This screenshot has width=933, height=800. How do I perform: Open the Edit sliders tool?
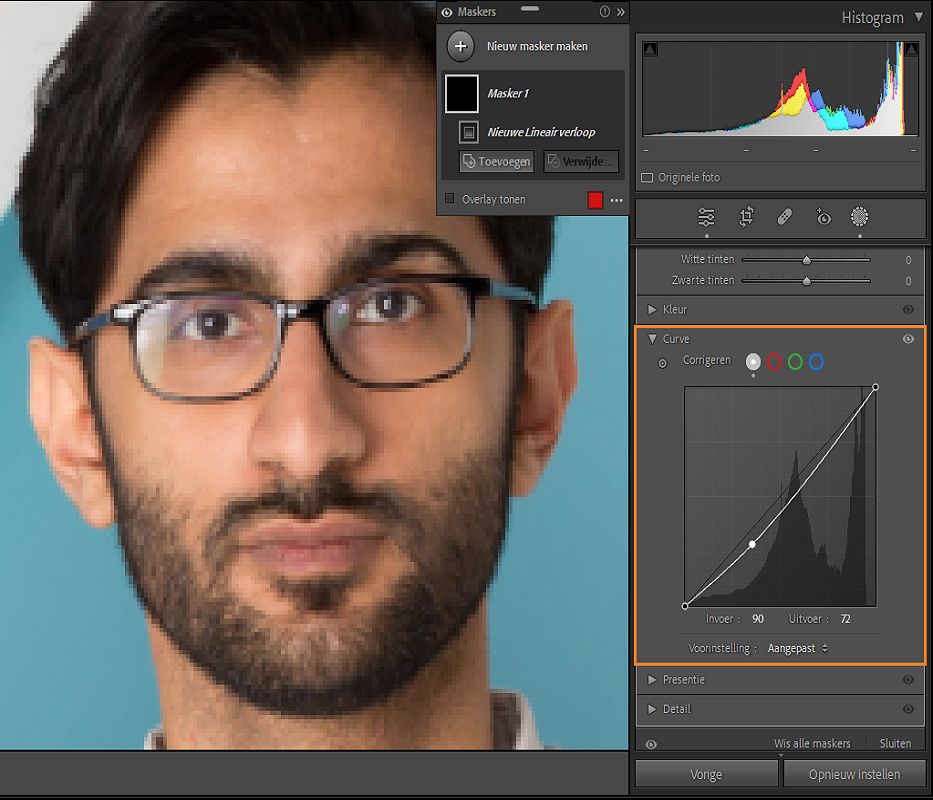coord(706,217)
